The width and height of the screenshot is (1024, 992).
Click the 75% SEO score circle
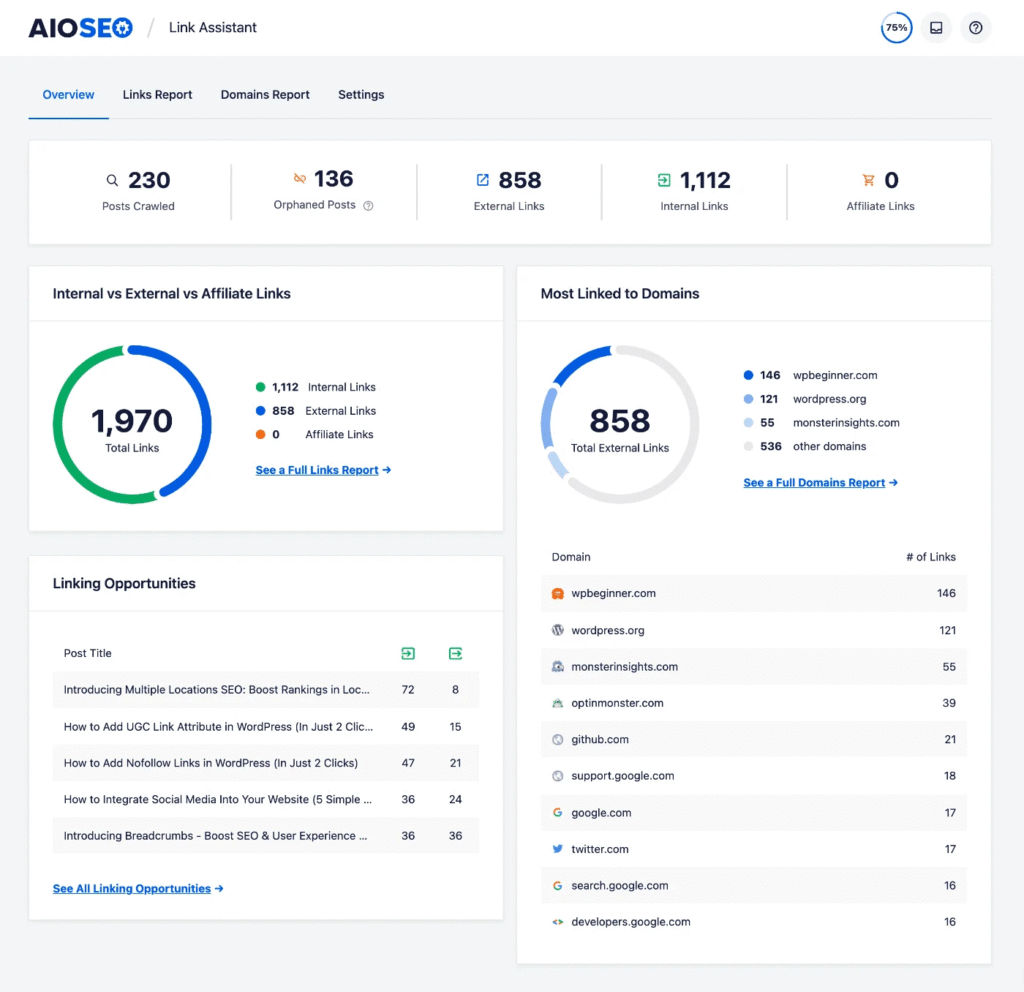(896, 27)
